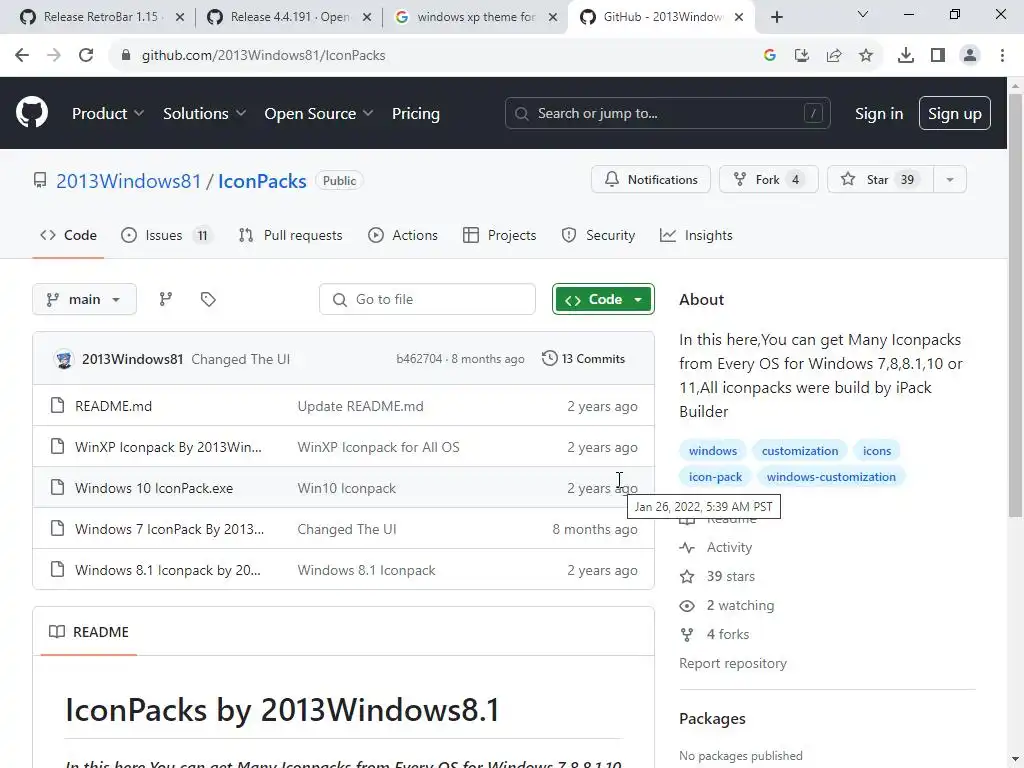
Task: Open the Windows 7 IconPack file
Action: coord(170,529)
